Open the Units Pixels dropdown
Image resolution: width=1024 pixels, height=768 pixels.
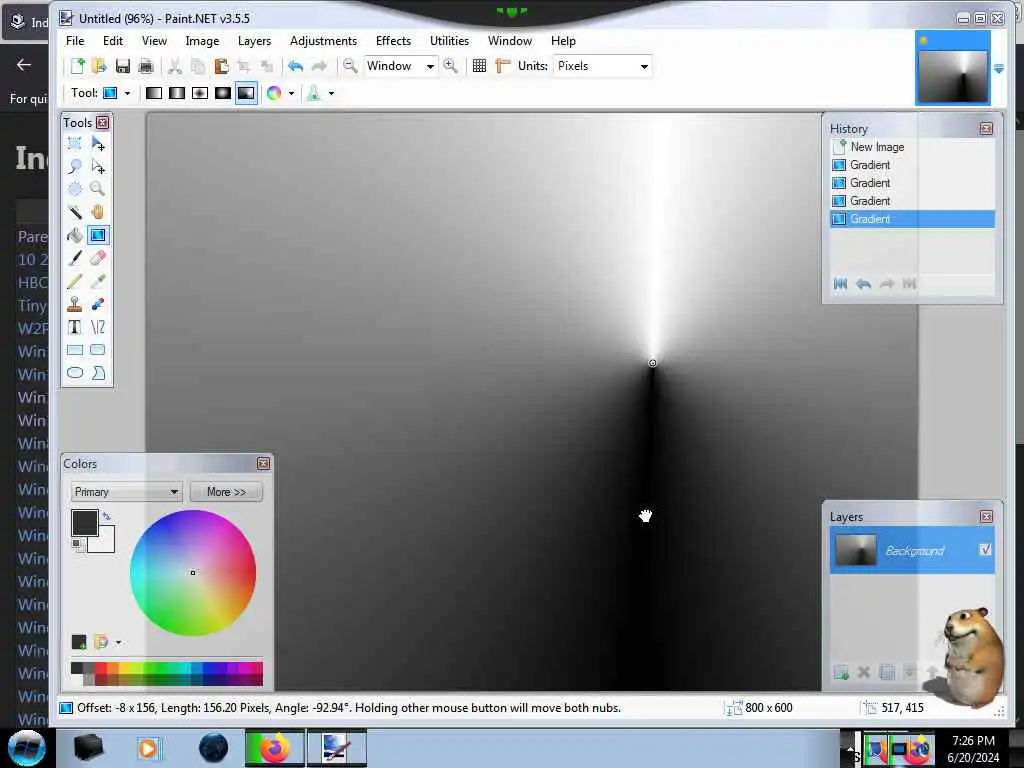(x=603, y=66)
